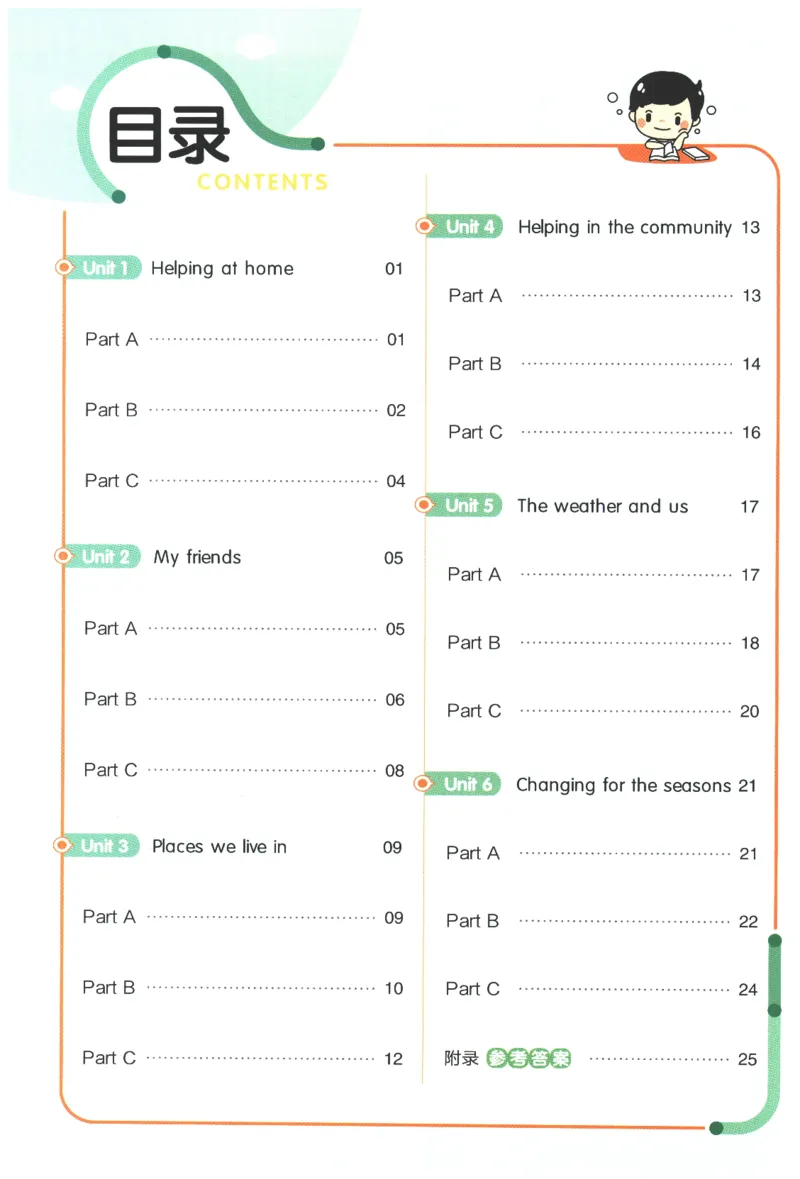Image resolution: width=800 pixels, height=1179 pixels.
Task: Click the Unit 4 green badge
Action: pyautogui.click(x=463, y=227)
